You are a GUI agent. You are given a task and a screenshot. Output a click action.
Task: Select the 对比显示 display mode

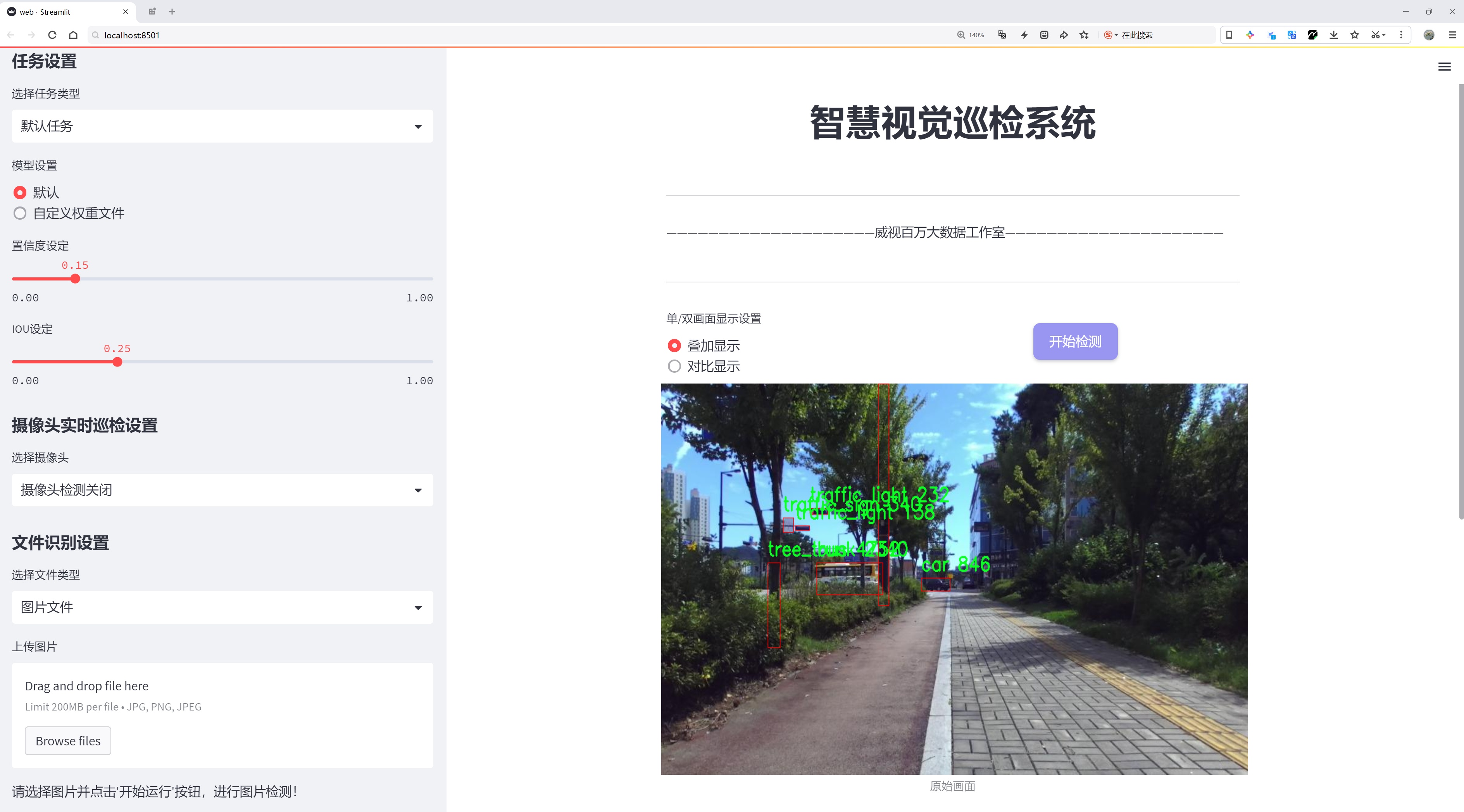point(674,366)
